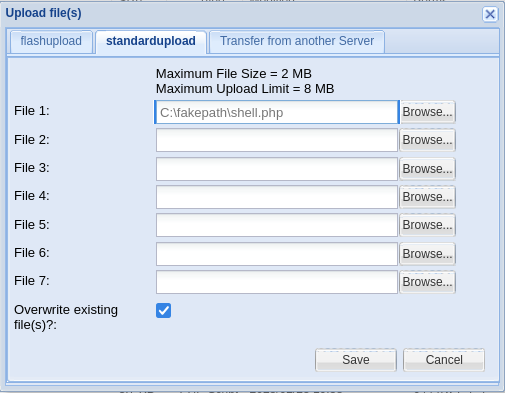Click the File 2 input field
505x393 pixels.
(x=277, y=140)
